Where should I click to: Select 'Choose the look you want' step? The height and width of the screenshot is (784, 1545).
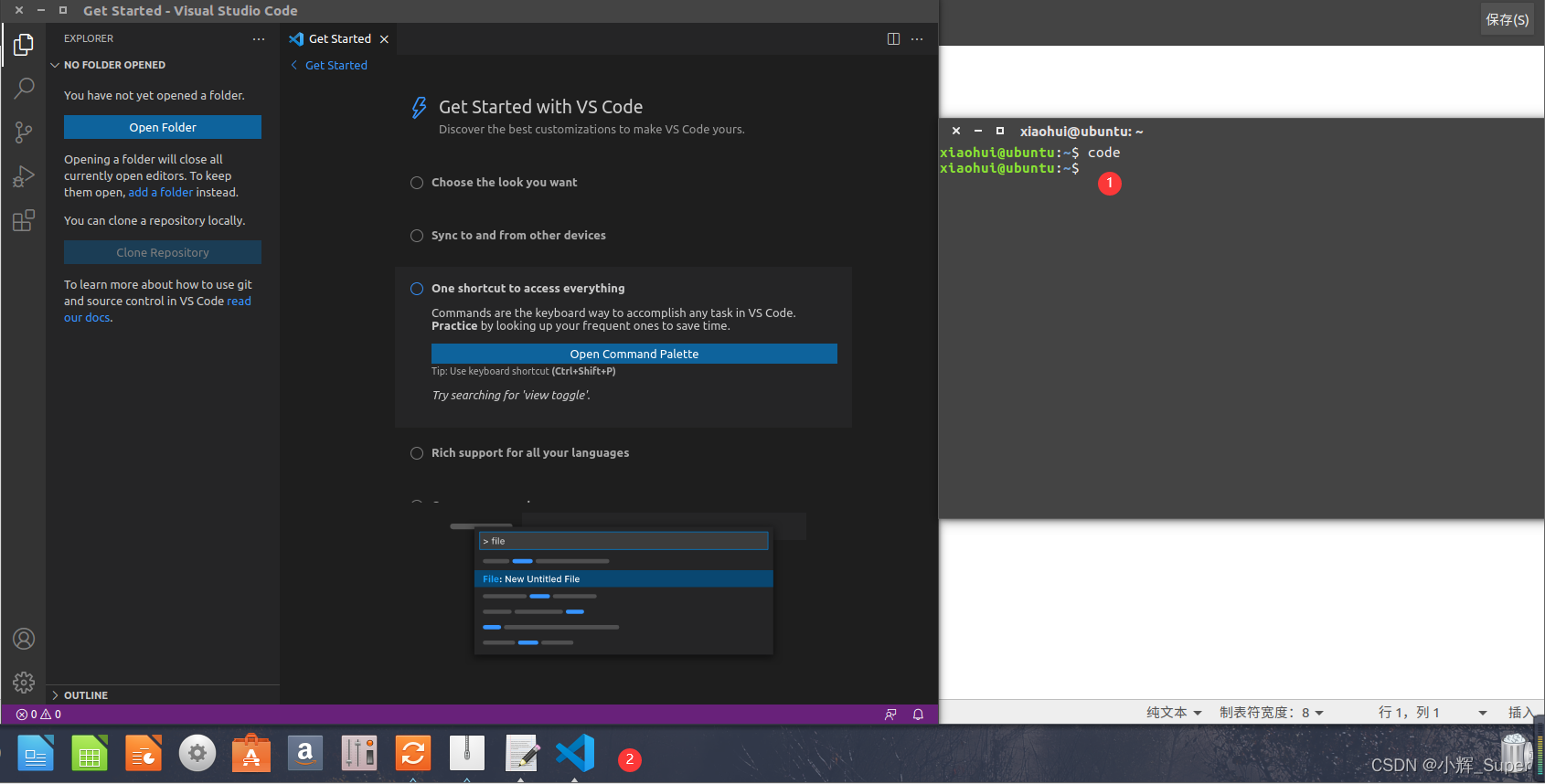pos(505,183)
